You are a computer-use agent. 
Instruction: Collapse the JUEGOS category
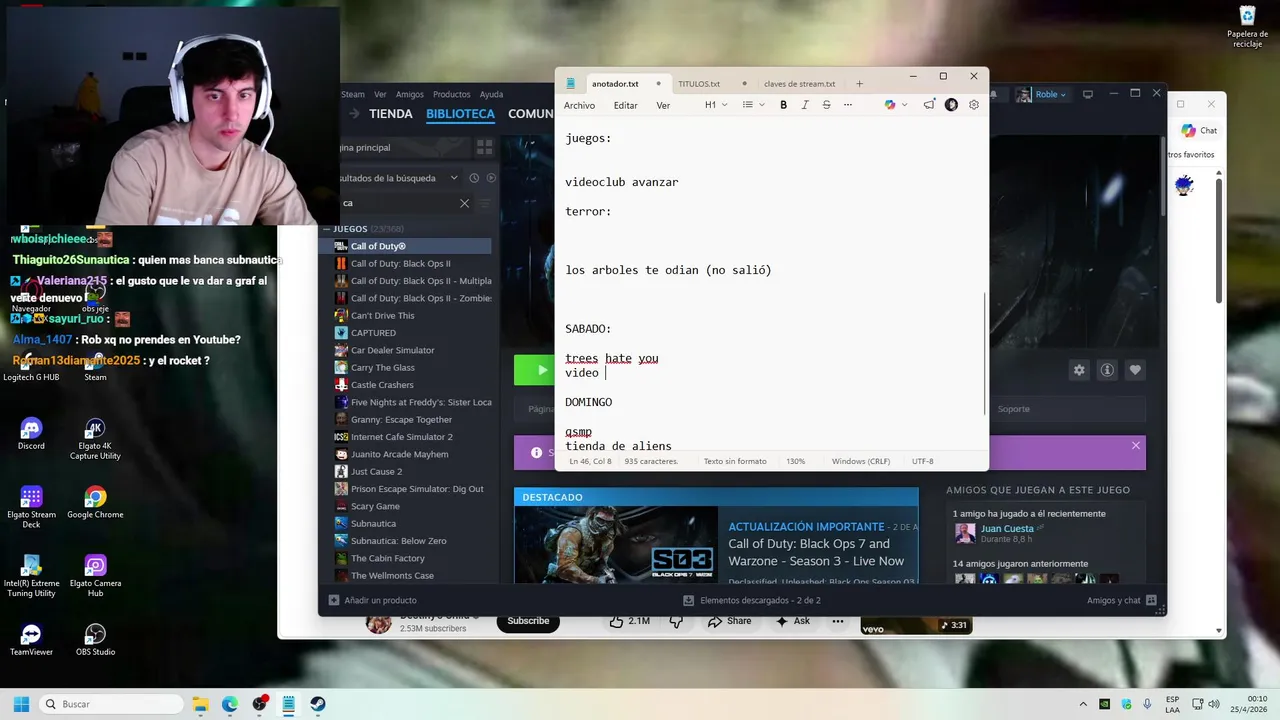pos(326,229)
